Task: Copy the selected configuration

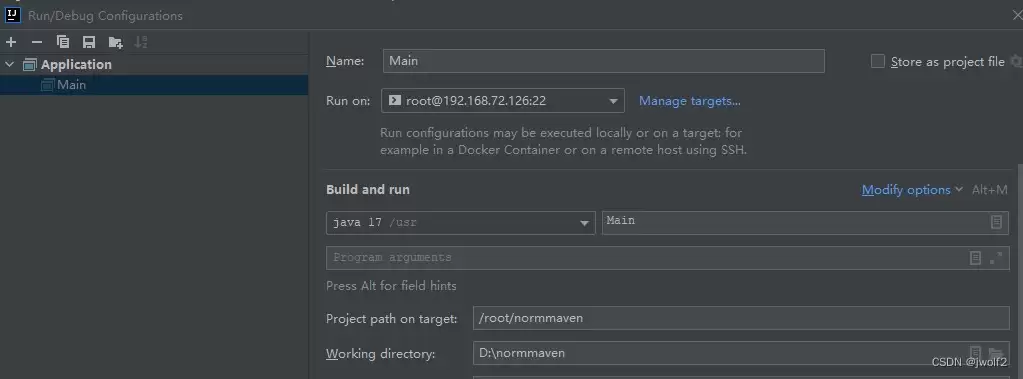Action: pyautogui.click(x=63, y=42)
